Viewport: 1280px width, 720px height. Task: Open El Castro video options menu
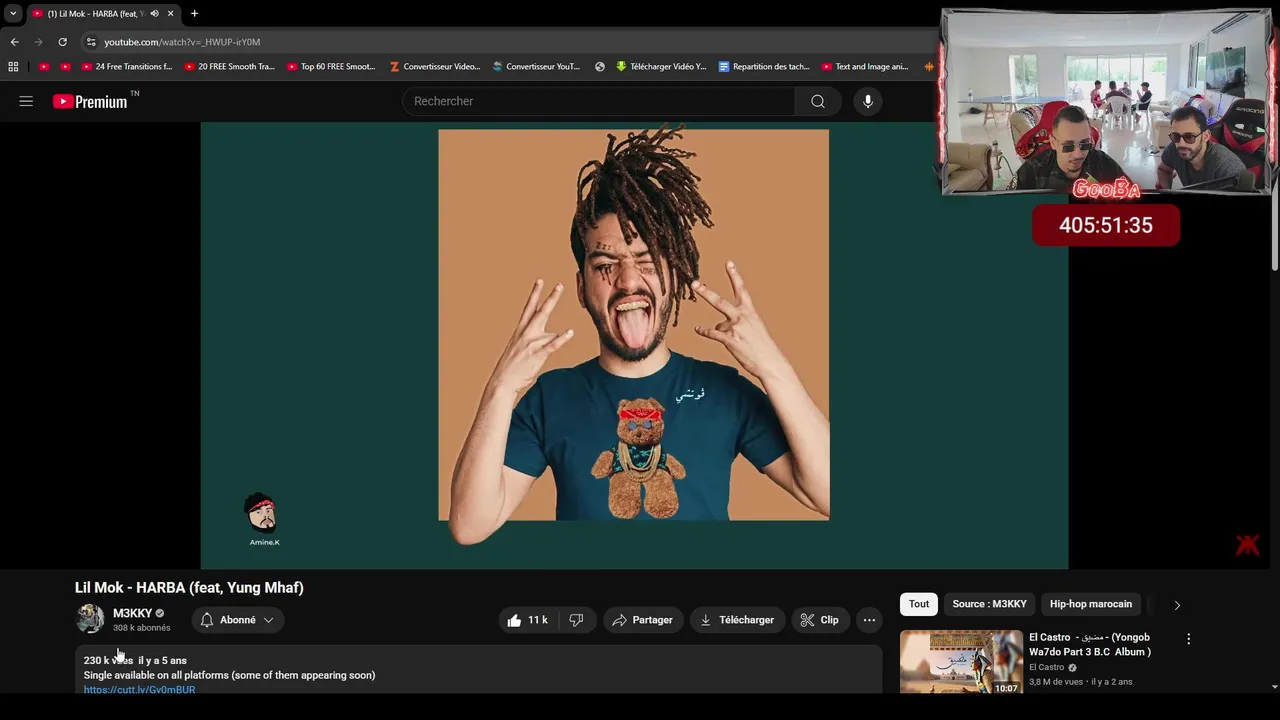pyautogui.click(x=1188, y=639)
